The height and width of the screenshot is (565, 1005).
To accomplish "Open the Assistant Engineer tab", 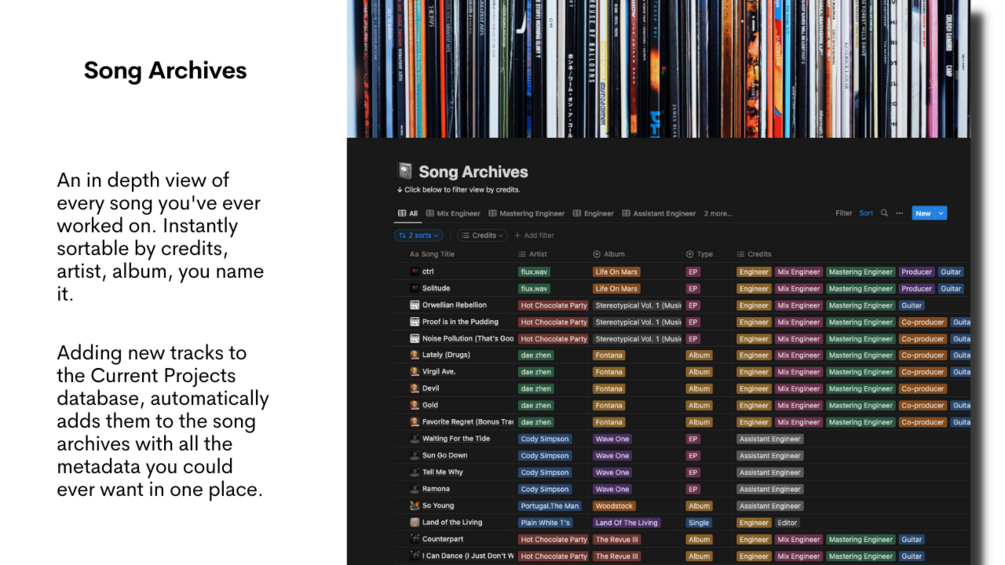I will [659, 213].
